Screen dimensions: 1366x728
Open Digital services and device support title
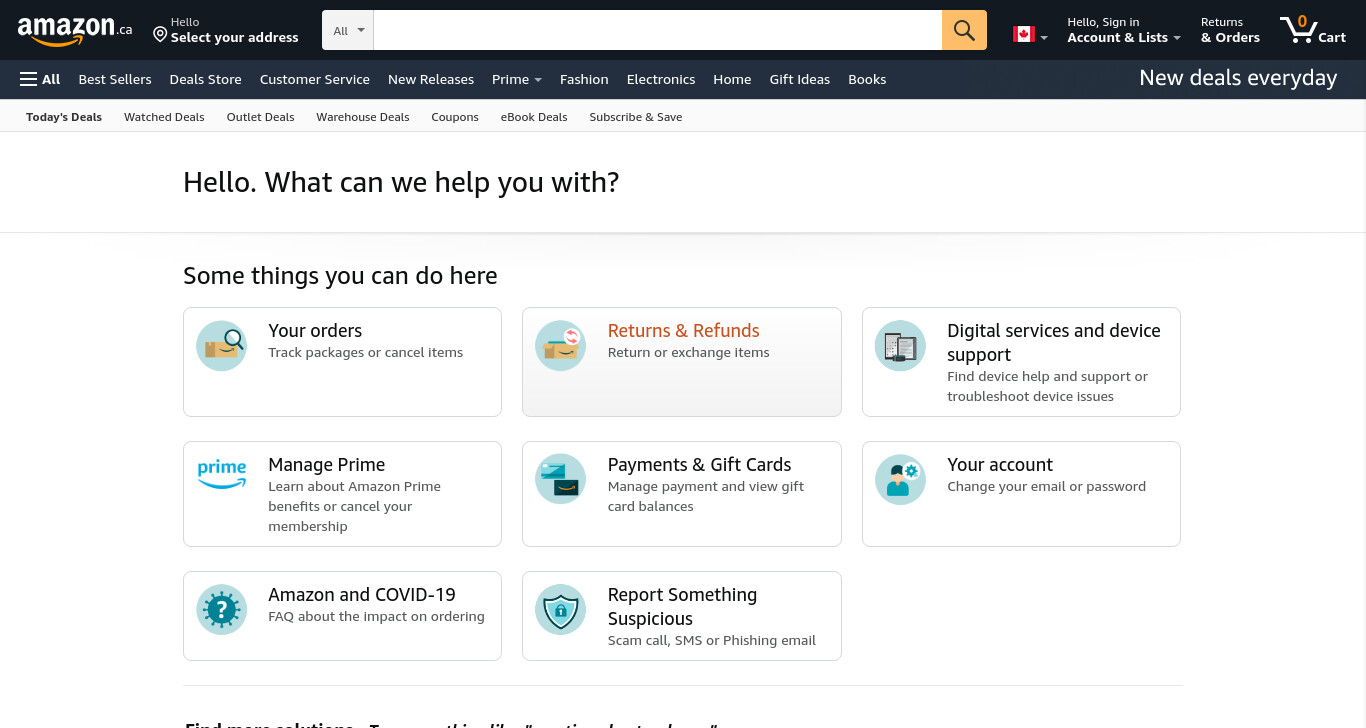(x=1054, y=343)
